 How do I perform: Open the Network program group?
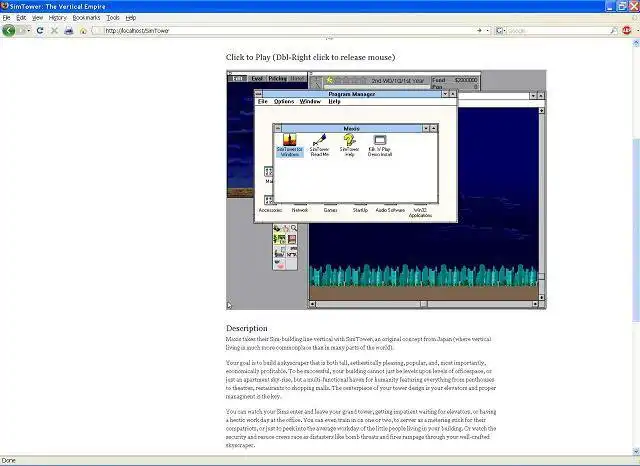[300, 210]
